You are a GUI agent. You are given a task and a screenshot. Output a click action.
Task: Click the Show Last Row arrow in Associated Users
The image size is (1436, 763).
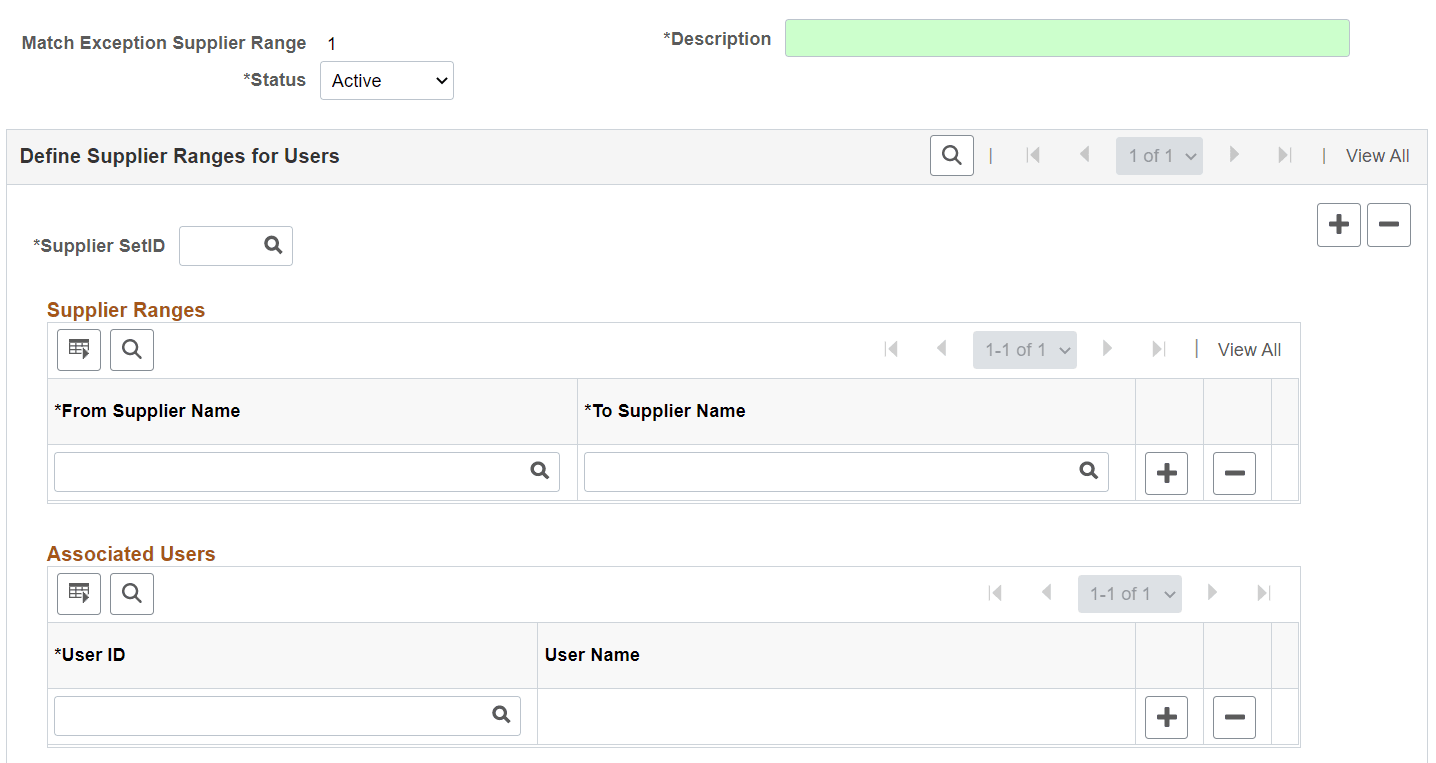click(1264, 593)
